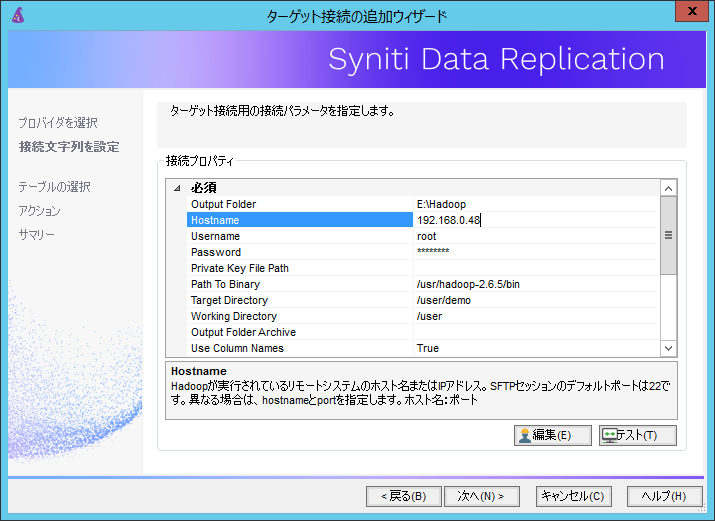Go back with 戻る(B) button
The width and height of the screenshot is (715, 521).
click(x=404, y=496)
